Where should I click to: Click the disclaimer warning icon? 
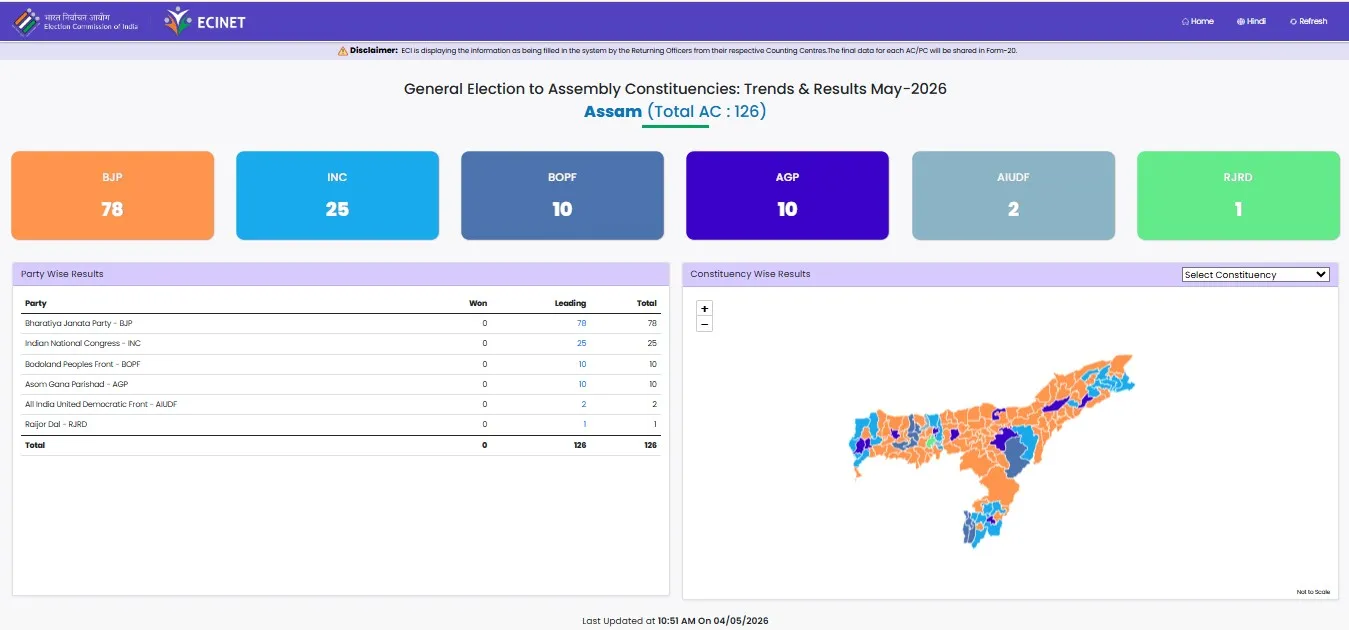343,50
